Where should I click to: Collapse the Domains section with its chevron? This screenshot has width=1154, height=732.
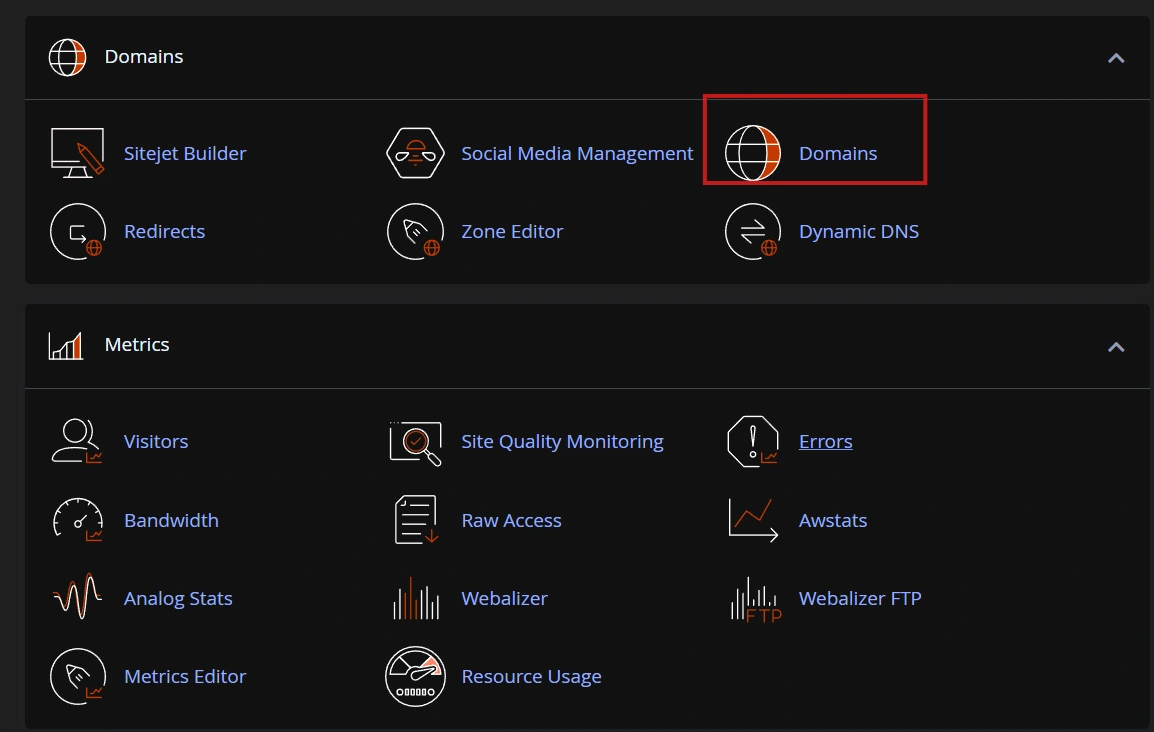[1116, 58]
